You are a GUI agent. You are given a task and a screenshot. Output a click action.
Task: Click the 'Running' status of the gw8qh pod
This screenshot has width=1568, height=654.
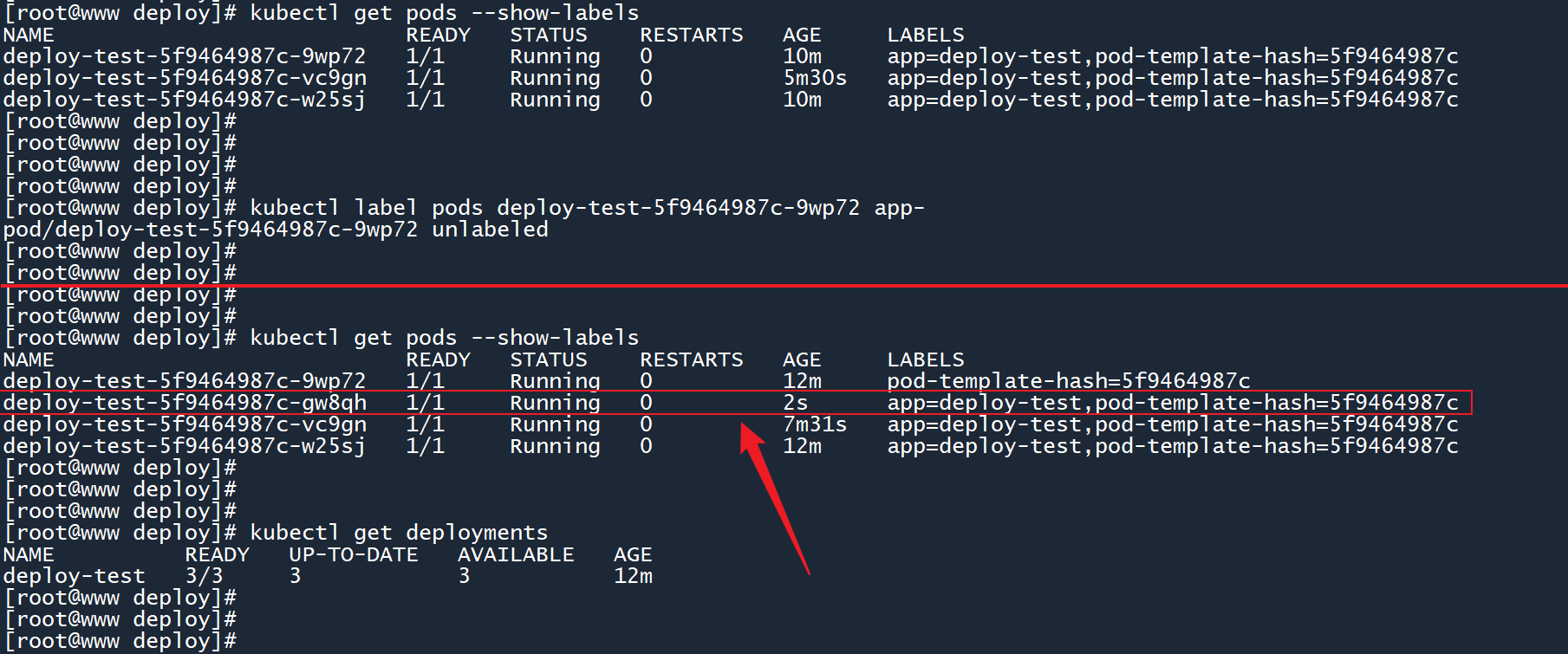(x=555, y=403)
